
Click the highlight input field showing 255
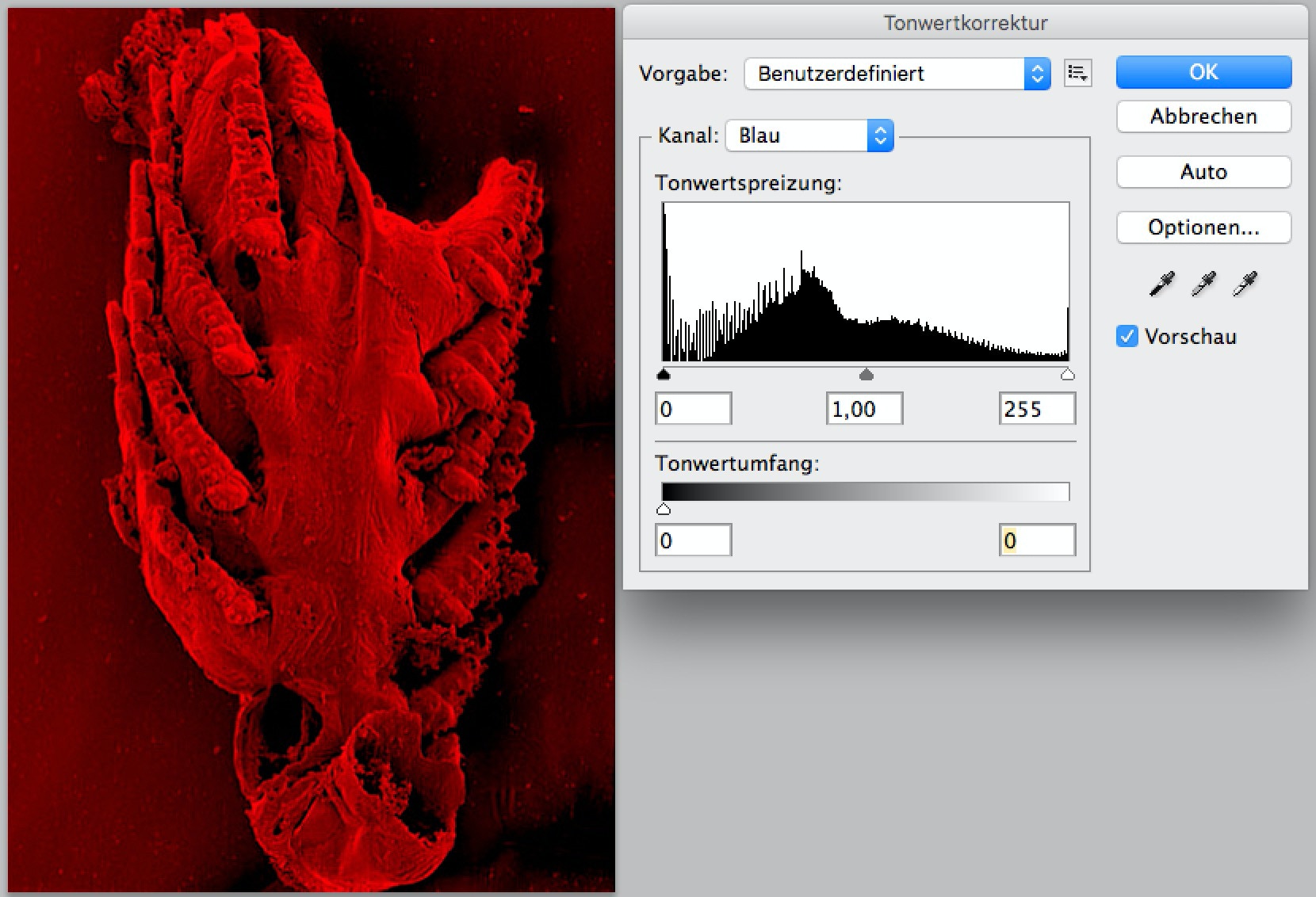click(x=1036, y=409)
